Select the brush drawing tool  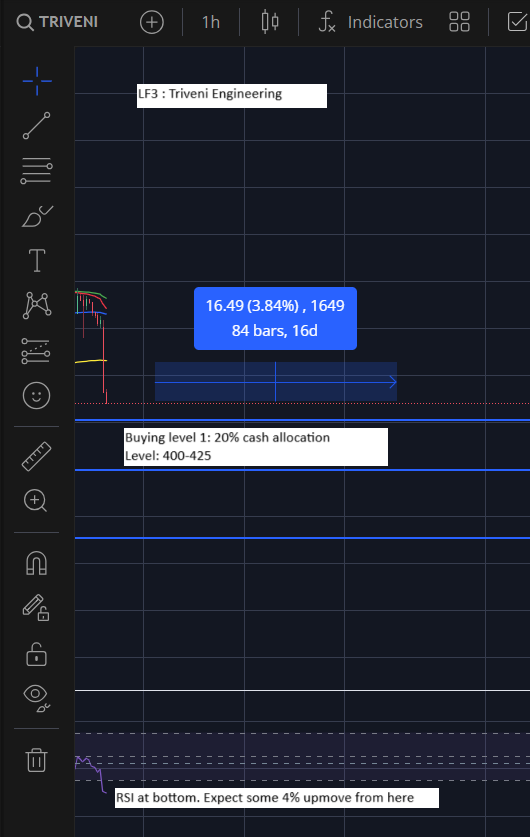point(37,216)
